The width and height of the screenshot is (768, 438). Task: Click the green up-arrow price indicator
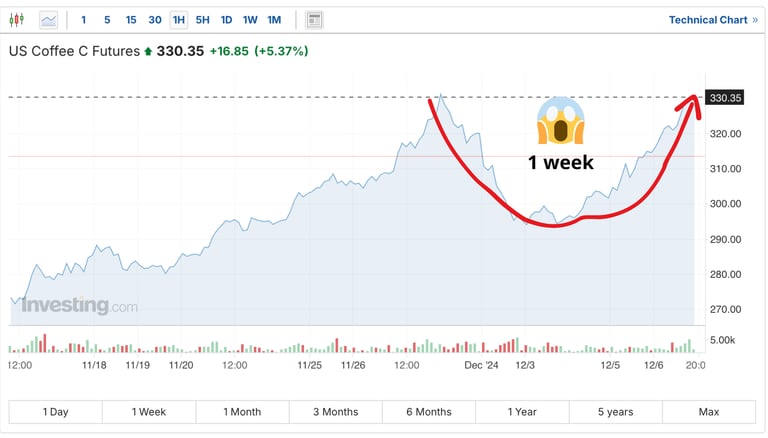pos(149,51)
